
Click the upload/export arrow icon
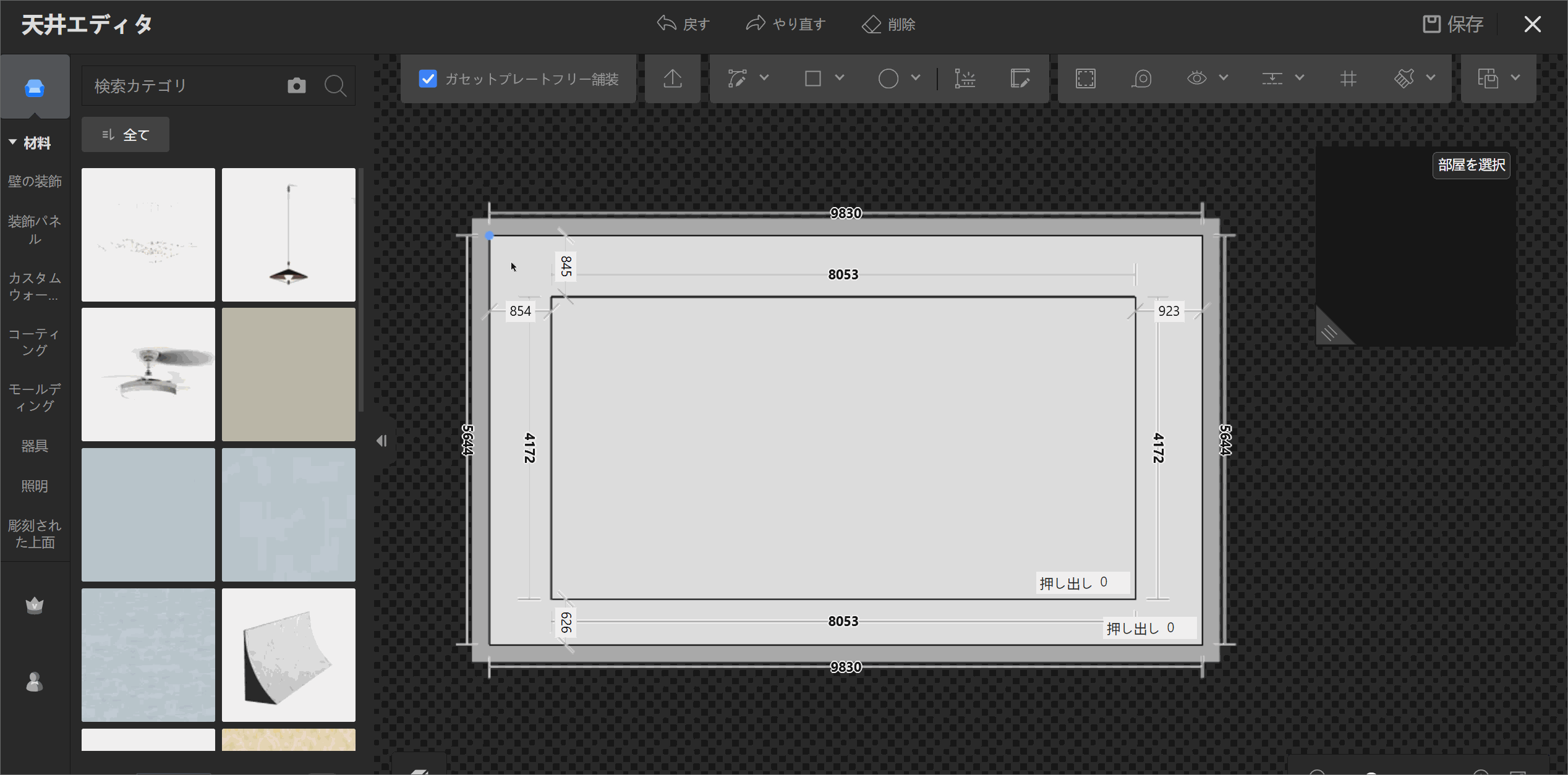[x=673, y=78]
